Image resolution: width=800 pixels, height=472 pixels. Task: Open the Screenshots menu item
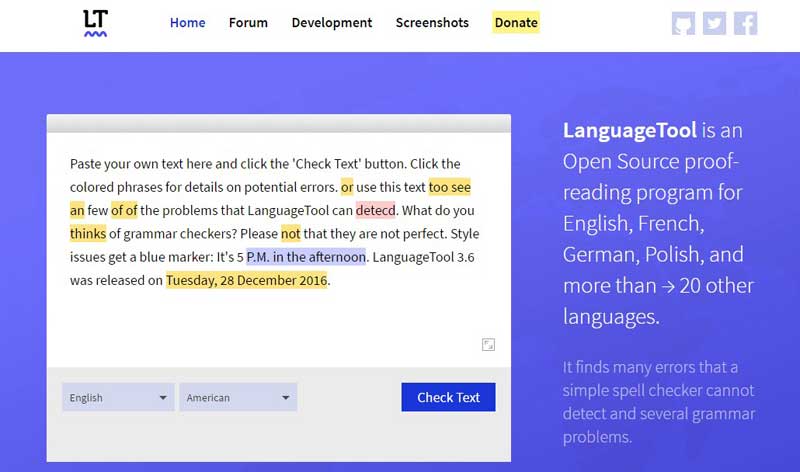click(x=432, y=23)
